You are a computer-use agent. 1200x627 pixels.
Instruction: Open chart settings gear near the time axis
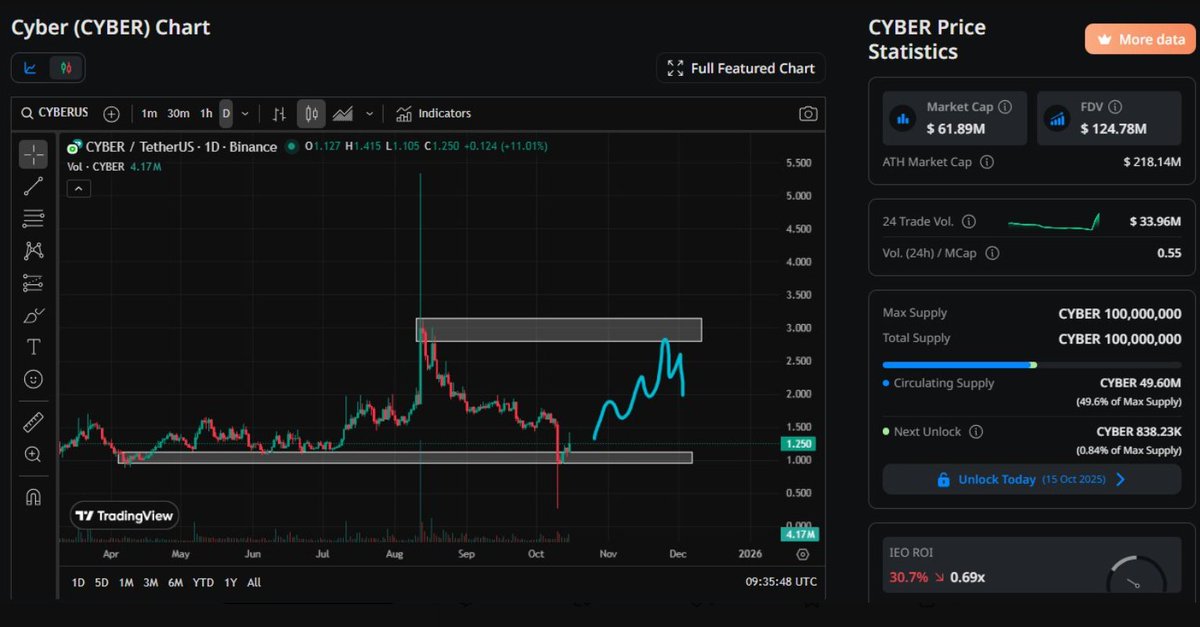pos(803,553)
